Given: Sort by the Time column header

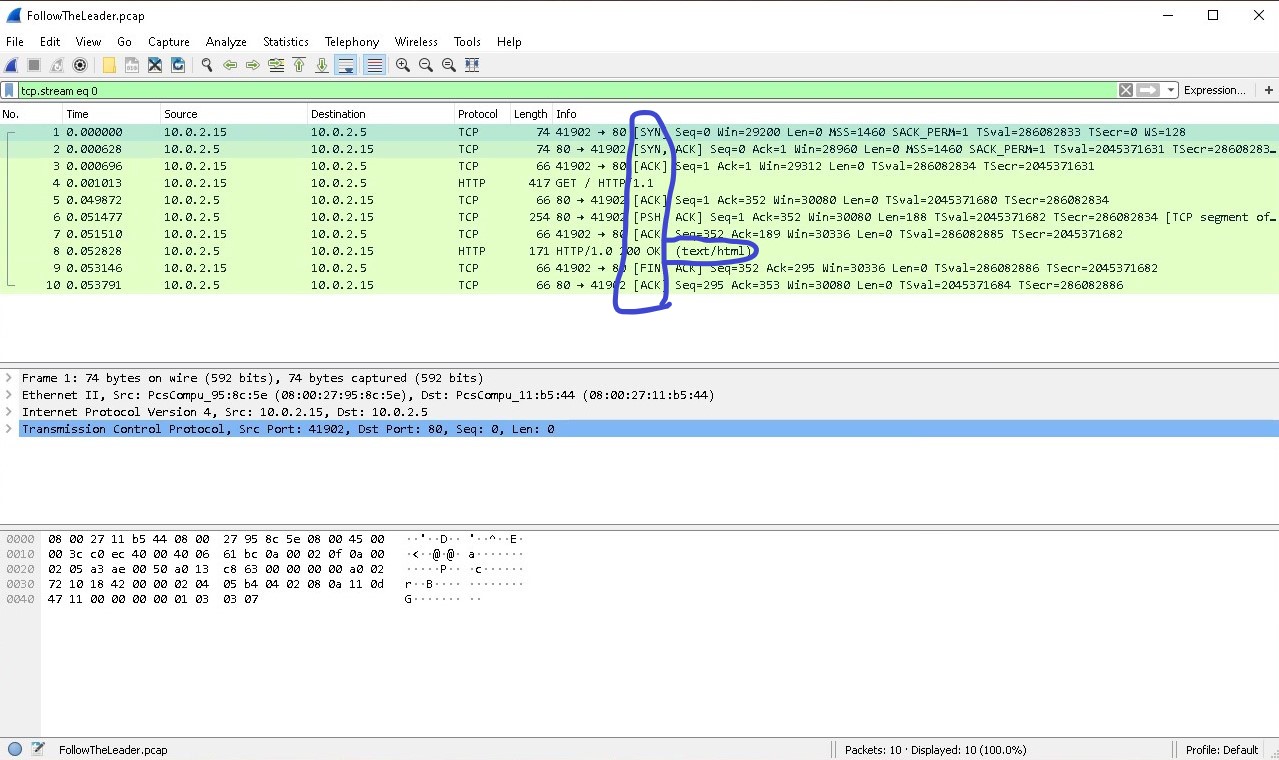Looking at the screenshot, I should point(111,114).
